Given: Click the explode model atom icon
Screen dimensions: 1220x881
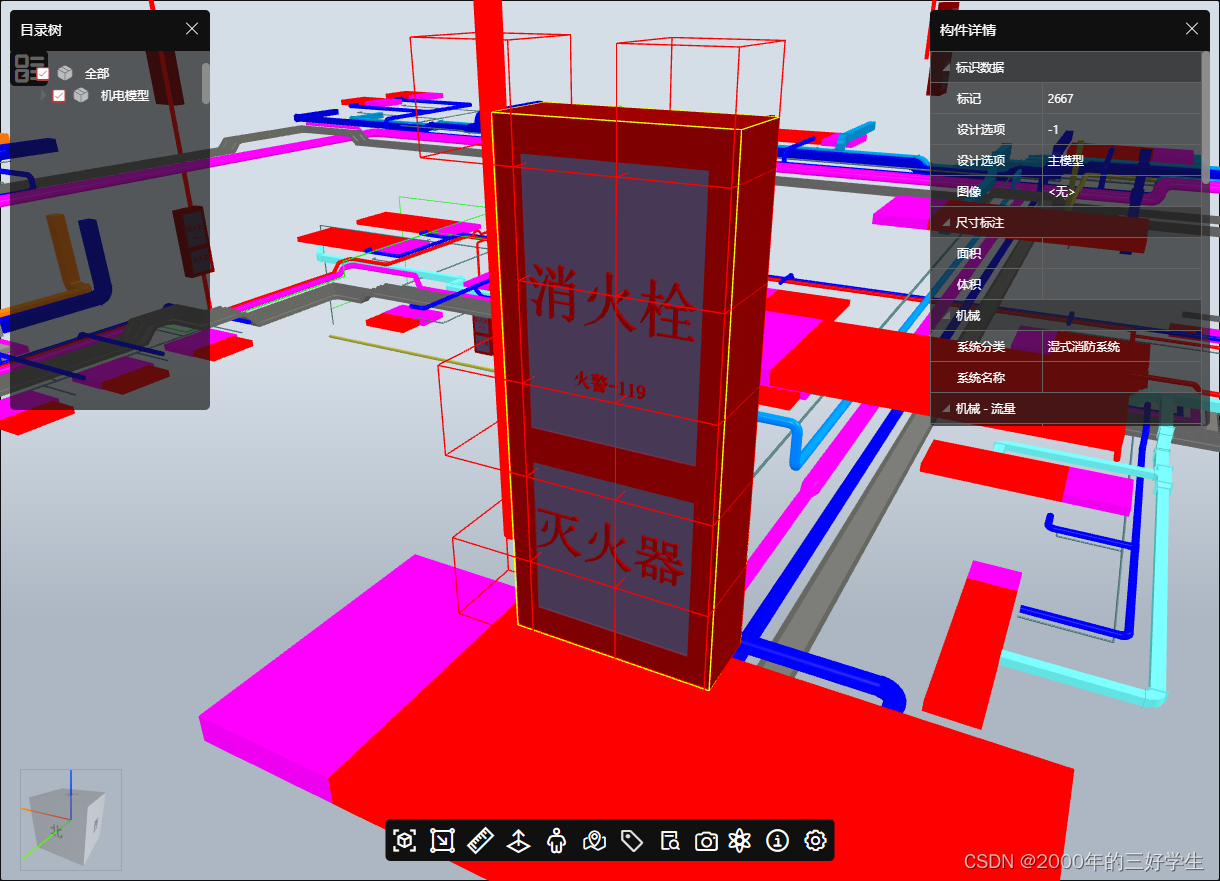Looking at the screenshot, I should tap(739, 841).
